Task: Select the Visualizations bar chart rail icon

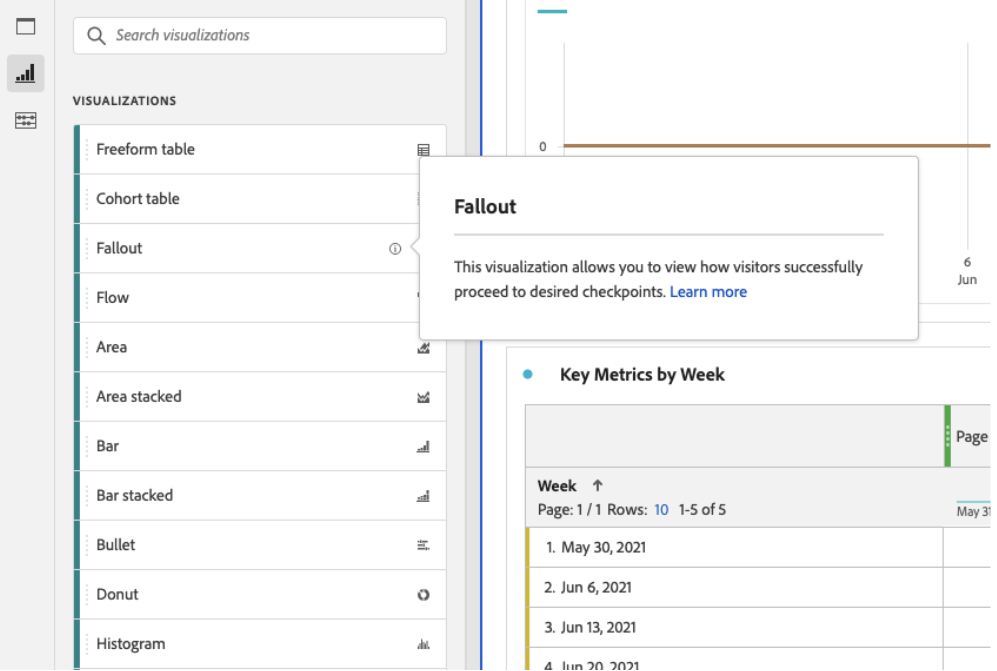Action: click(25, 73)
